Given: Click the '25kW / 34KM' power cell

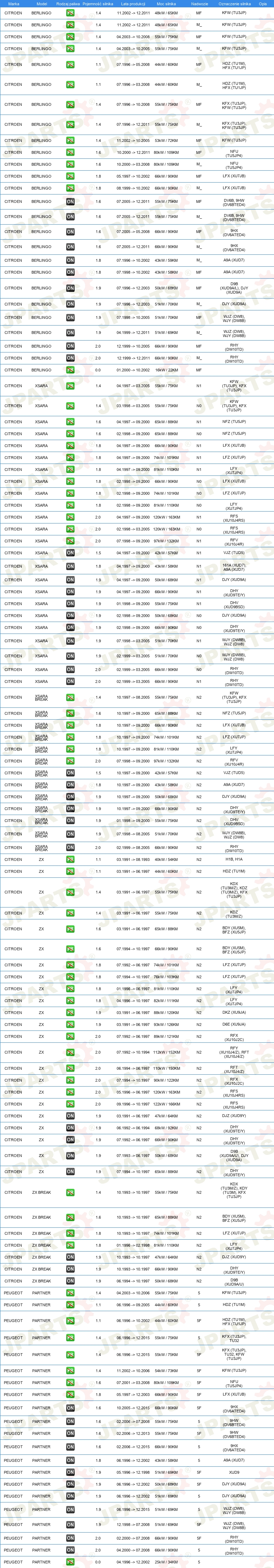Looking at the screenshot, I should tap(166, 1562).
